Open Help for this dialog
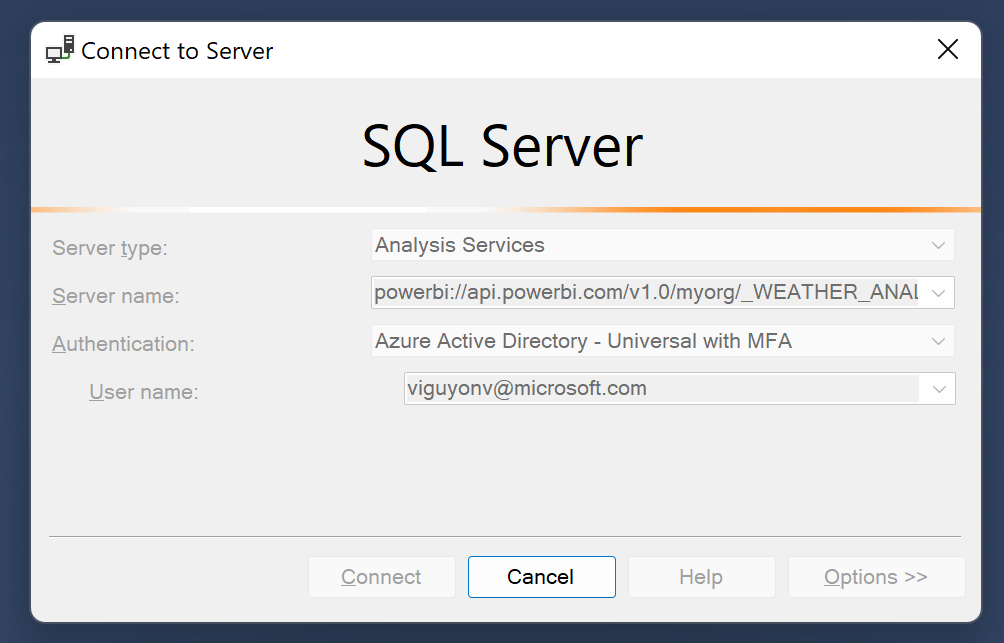The height and width of the screenshot is (643, 1004). (701, 577)
